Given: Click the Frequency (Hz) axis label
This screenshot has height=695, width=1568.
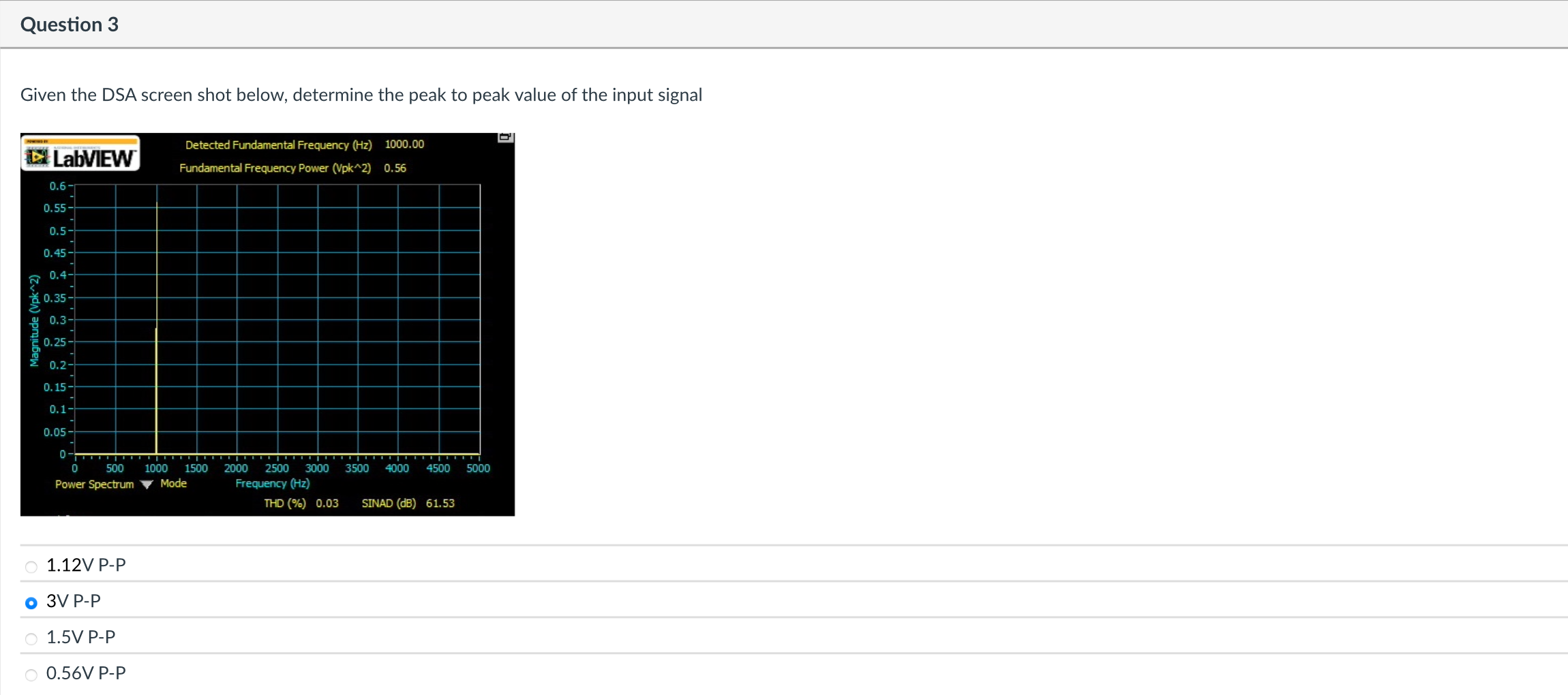Looking at the screenshot, I should 271,483.
